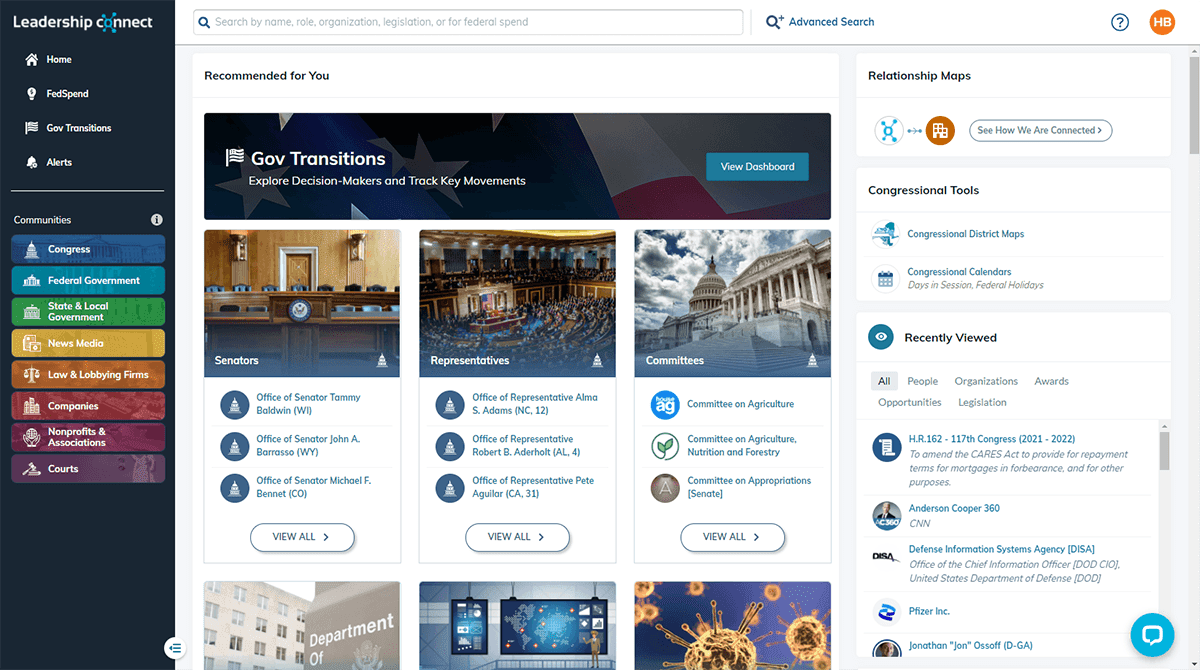Click the Advanced Search link
The width and height of the screenshot is (1200, 670).
tap(831, 22)
